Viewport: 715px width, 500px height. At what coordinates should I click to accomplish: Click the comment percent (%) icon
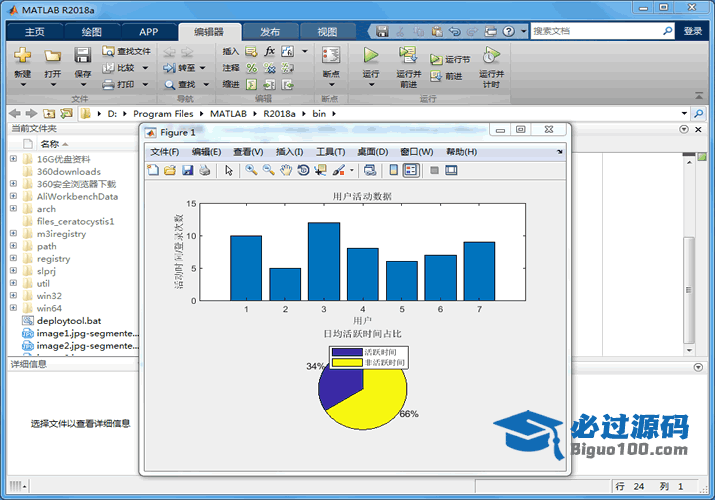(x=251, y=68)
